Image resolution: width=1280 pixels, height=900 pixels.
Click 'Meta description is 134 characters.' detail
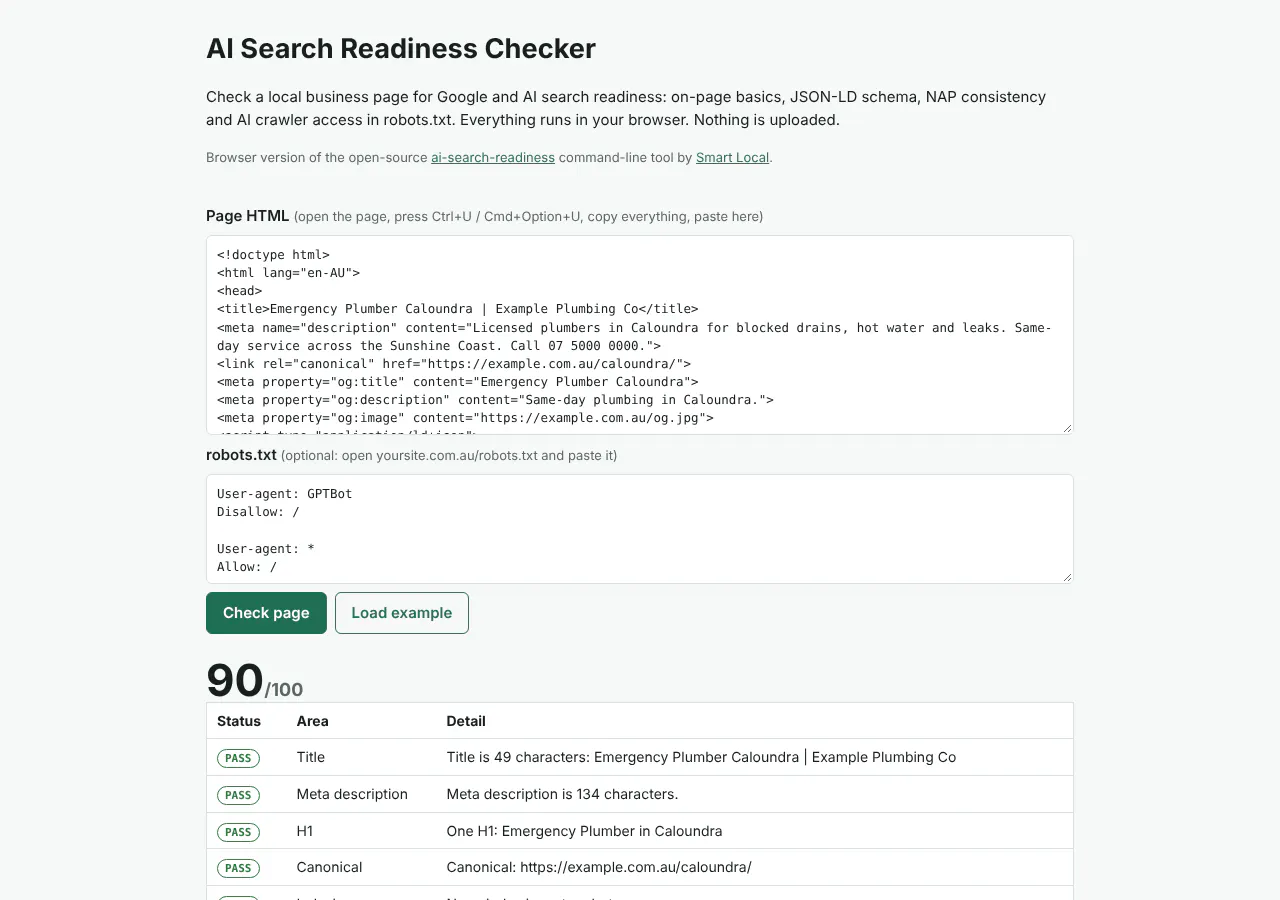click(x=562, y=794)
